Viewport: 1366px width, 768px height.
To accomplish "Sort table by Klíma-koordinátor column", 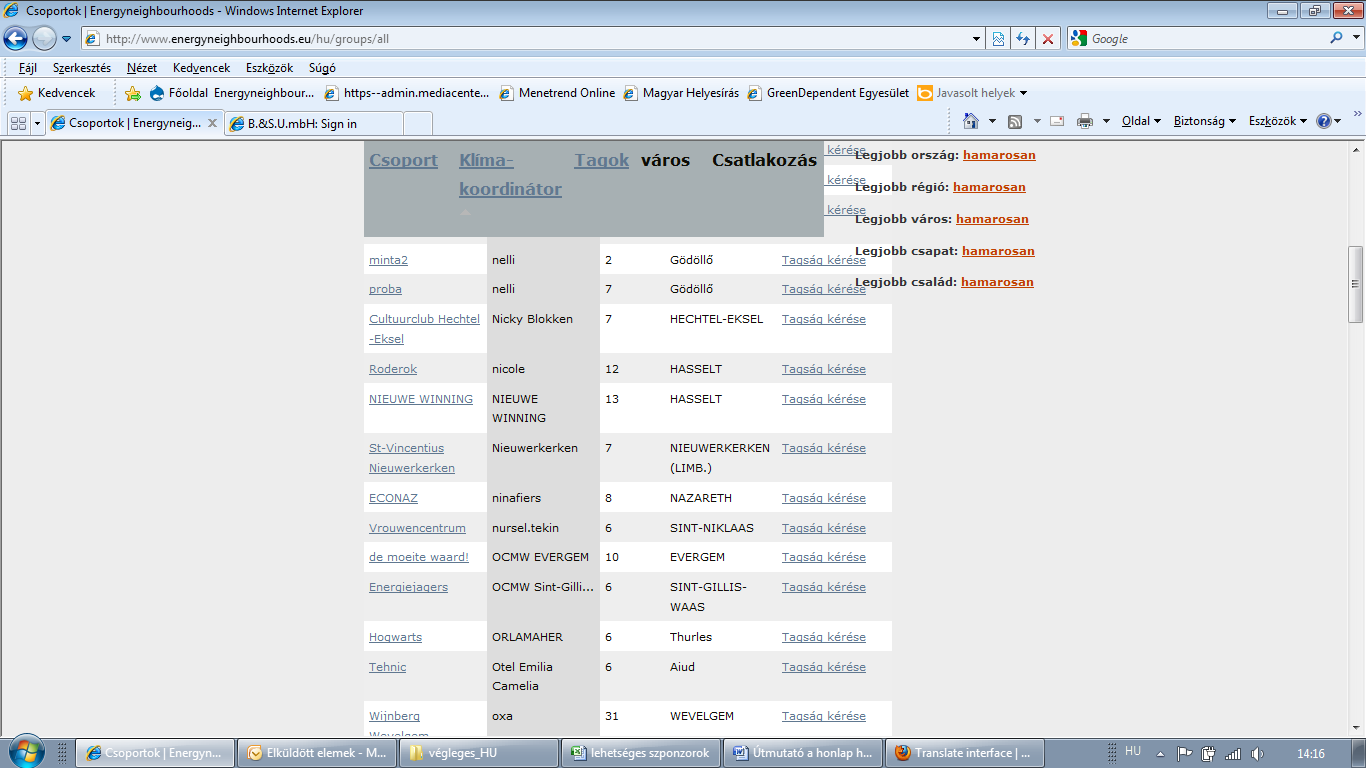I will tap(510, 175).
